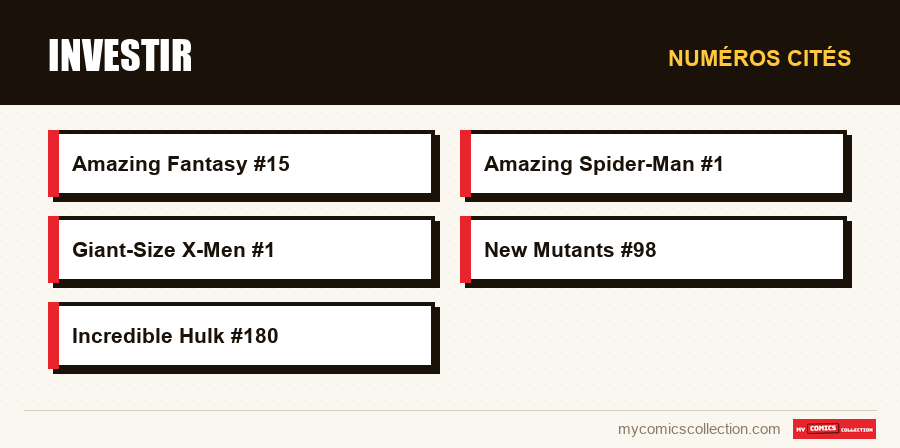Click the COMICS badge inside the logo
Viewport: 900px width, 448px height.
pos(823,428)
